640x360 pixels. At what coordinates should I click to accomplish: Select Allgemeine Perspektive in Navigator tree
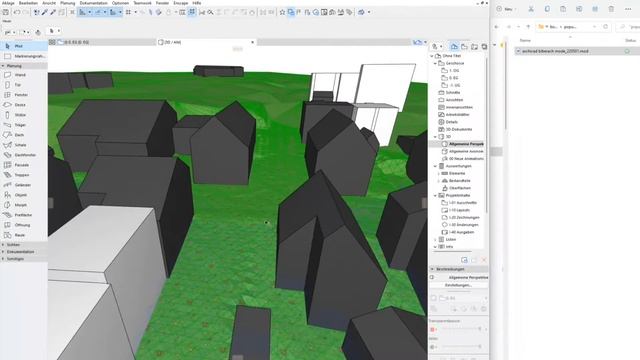coord(462,144)
